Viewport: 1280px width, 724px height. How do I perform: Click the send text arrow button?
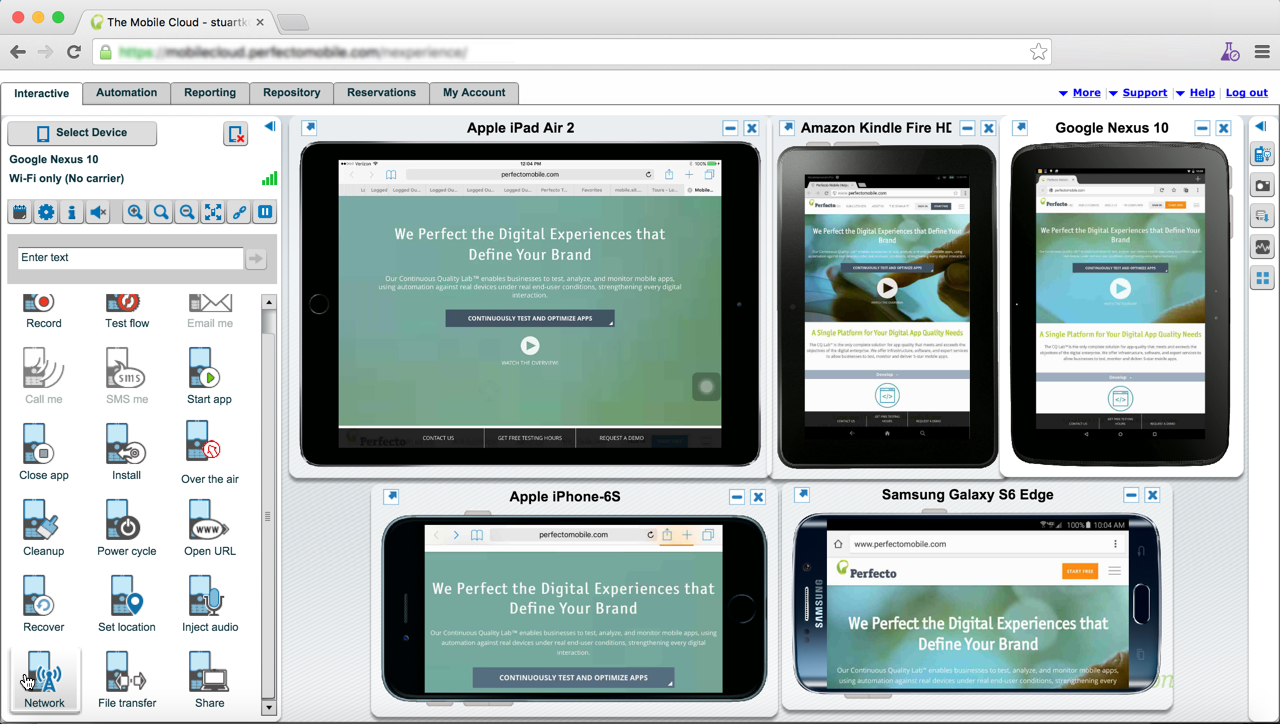click(x=256, y=259)
